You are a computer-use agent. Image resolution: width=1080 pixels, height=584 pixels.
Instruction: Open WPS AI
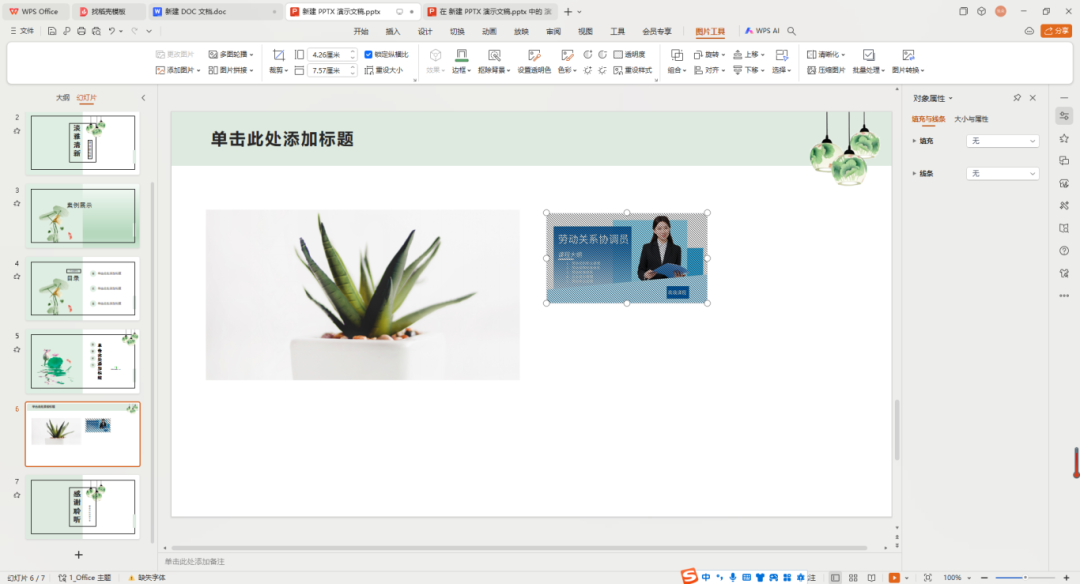pyautogui.click(x=762, y=31)
